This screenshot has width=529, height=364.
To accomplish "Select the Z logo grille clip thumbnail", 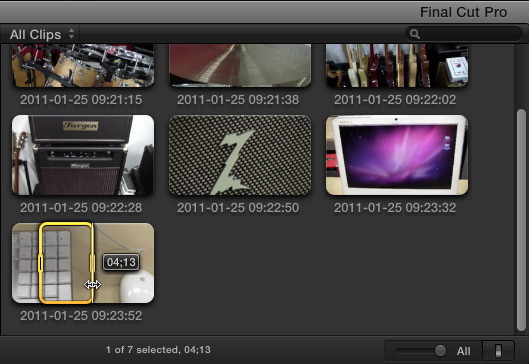I will pyautogui.click(x=240, y=155).
